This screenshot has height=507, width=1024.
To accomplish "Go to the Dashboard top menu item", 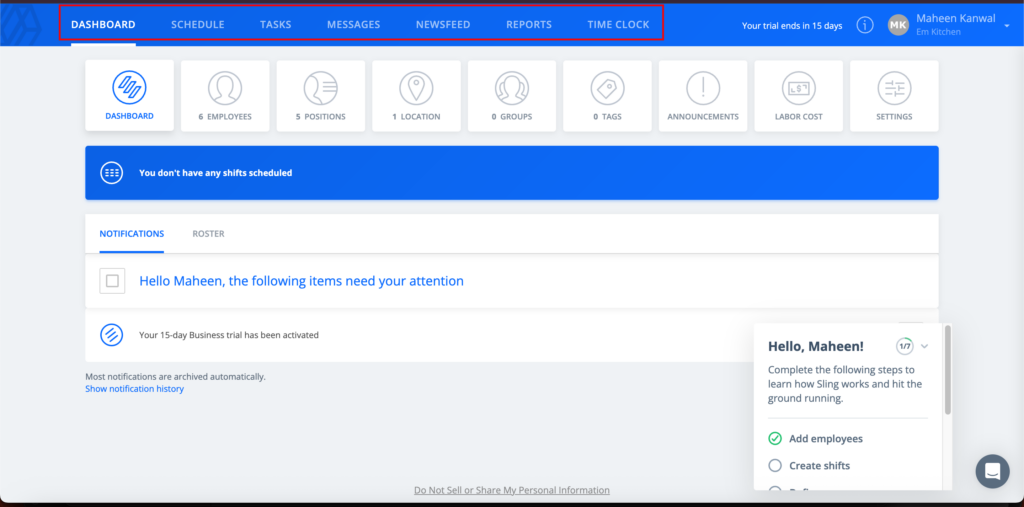I will pos(103,25).
